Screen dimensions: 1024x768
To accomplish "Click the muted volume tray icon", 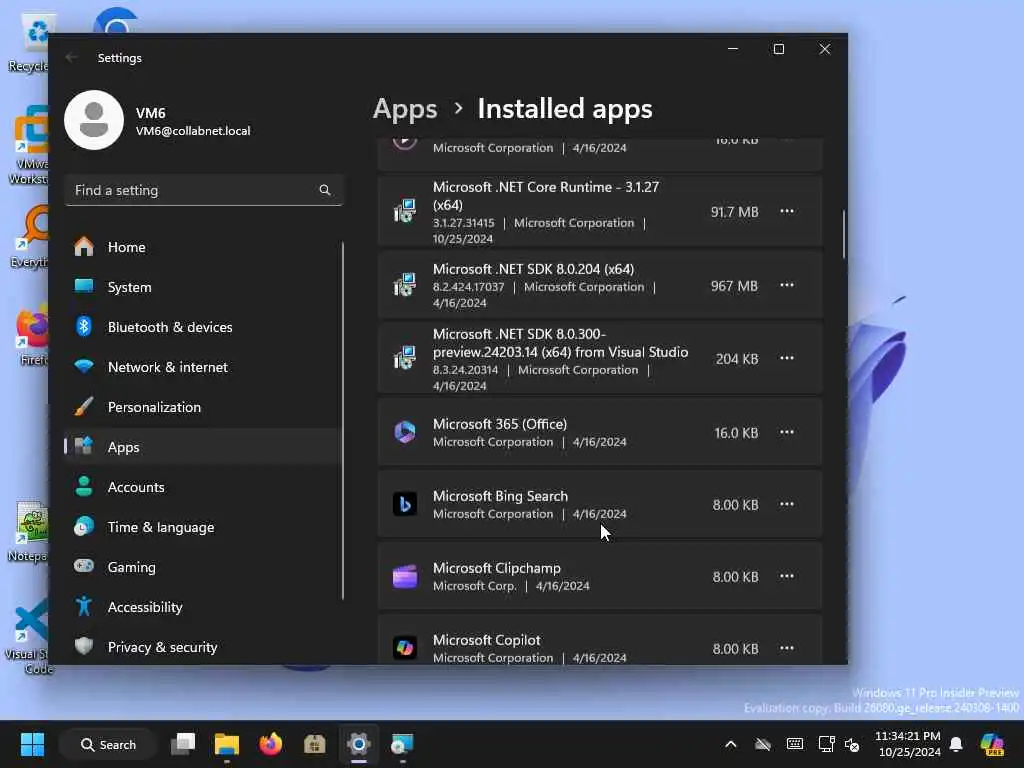I will [852, 744].
